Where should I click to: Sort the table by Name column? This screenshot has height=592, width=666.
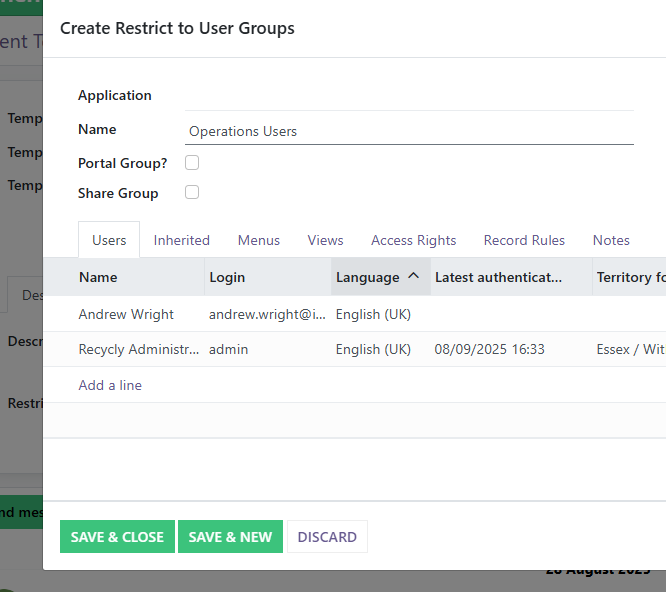pyautogui.click(x=98, y=277)
